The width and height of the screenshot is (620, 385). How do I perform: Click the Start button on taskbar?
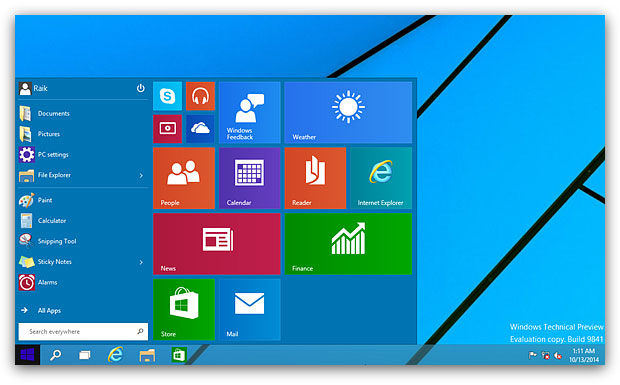coord(27,355)
